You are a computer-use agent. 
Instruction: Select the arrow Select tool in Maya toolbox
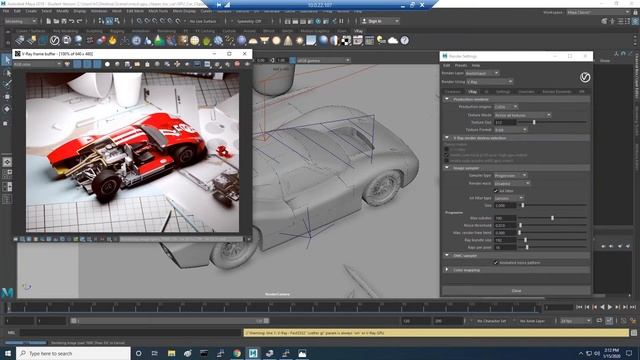pos(7,61)
